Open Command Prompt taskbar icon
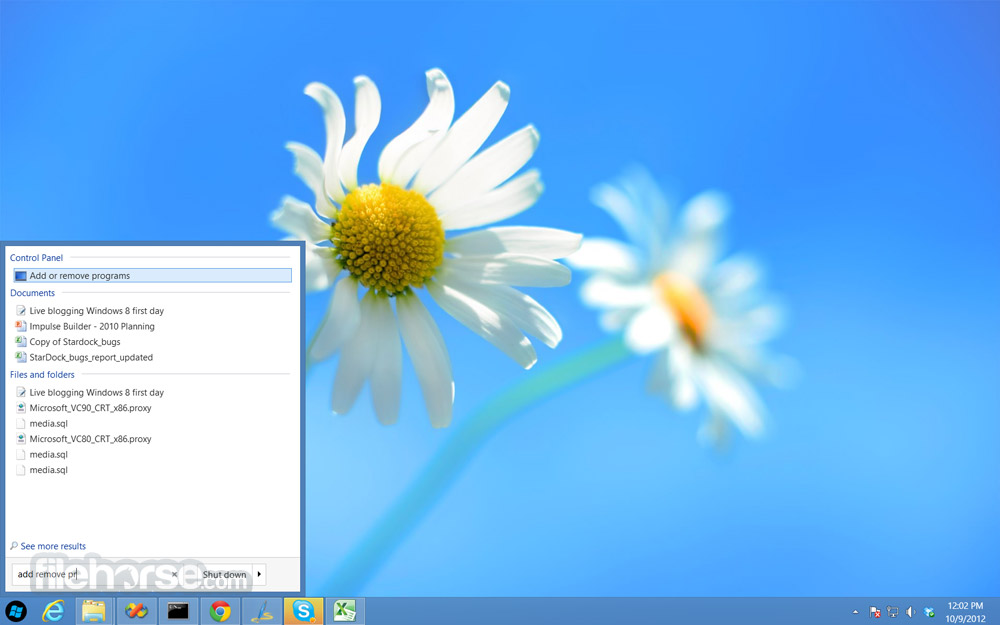The width and height of the screenshot is (1000, 625). click(x=178, y=611)
